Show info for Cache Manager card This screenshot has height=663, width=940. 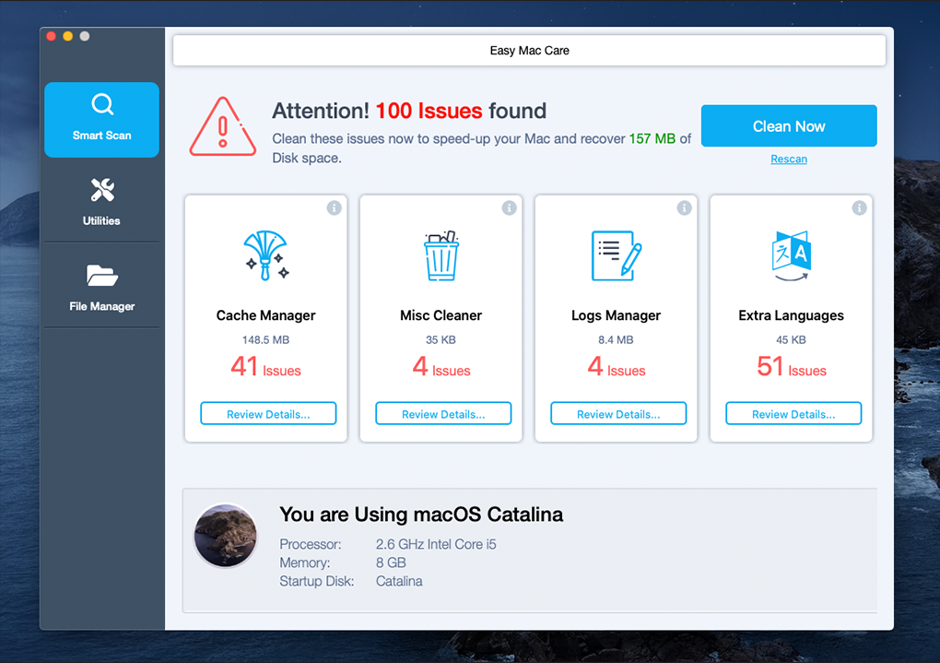[334, 208]
